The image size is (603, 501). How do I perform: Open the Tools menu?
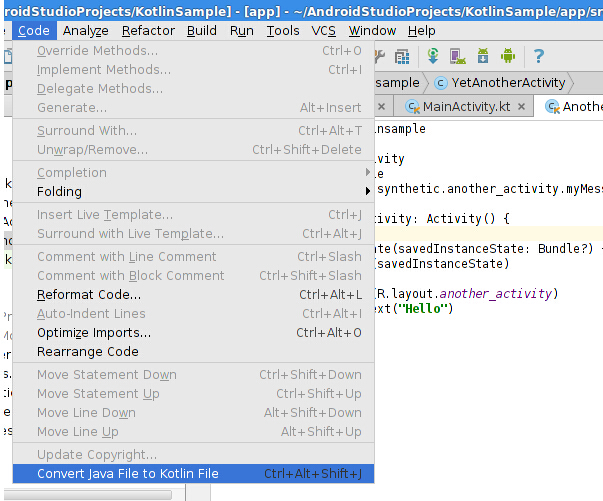(x=283, y=30)
